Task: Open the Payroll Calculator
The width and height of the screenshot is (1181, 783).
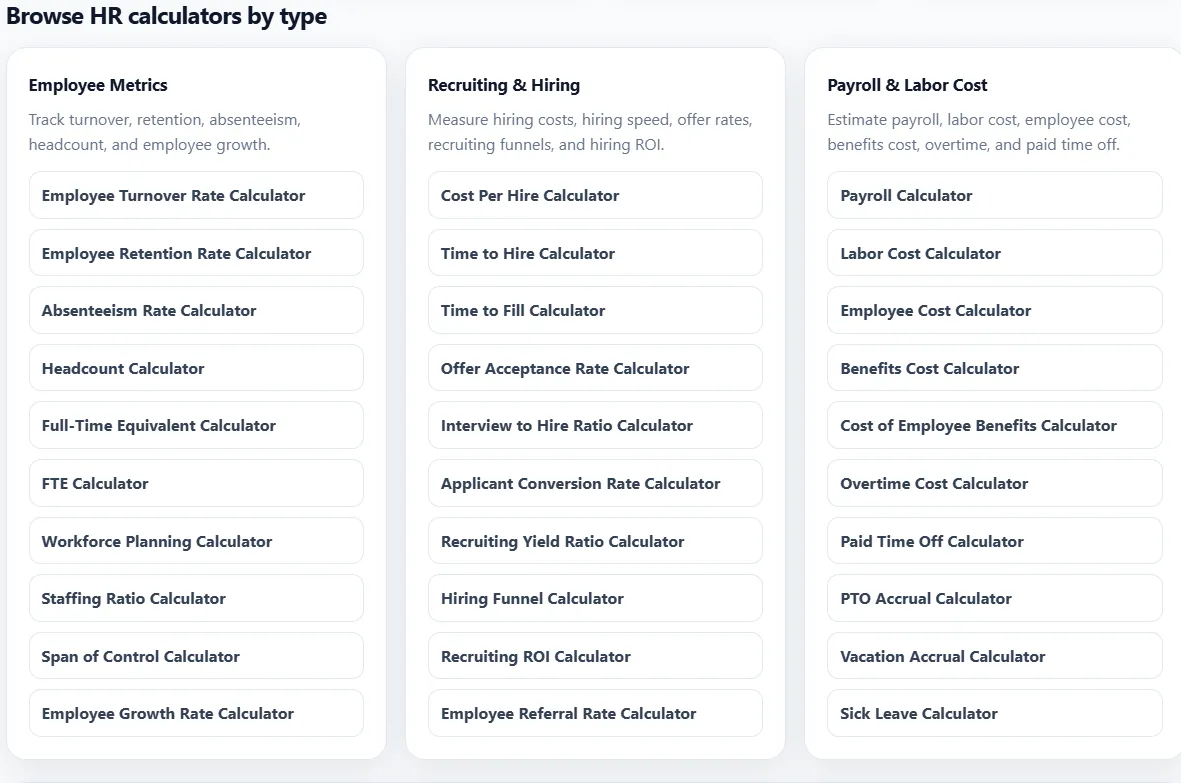Action: pos(995,196)
